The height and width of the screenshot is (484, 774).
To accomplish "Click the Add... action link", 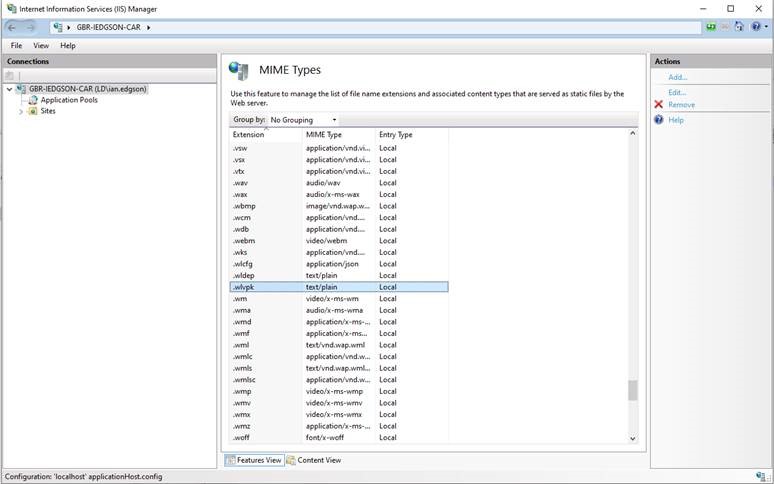I will 677,77.
